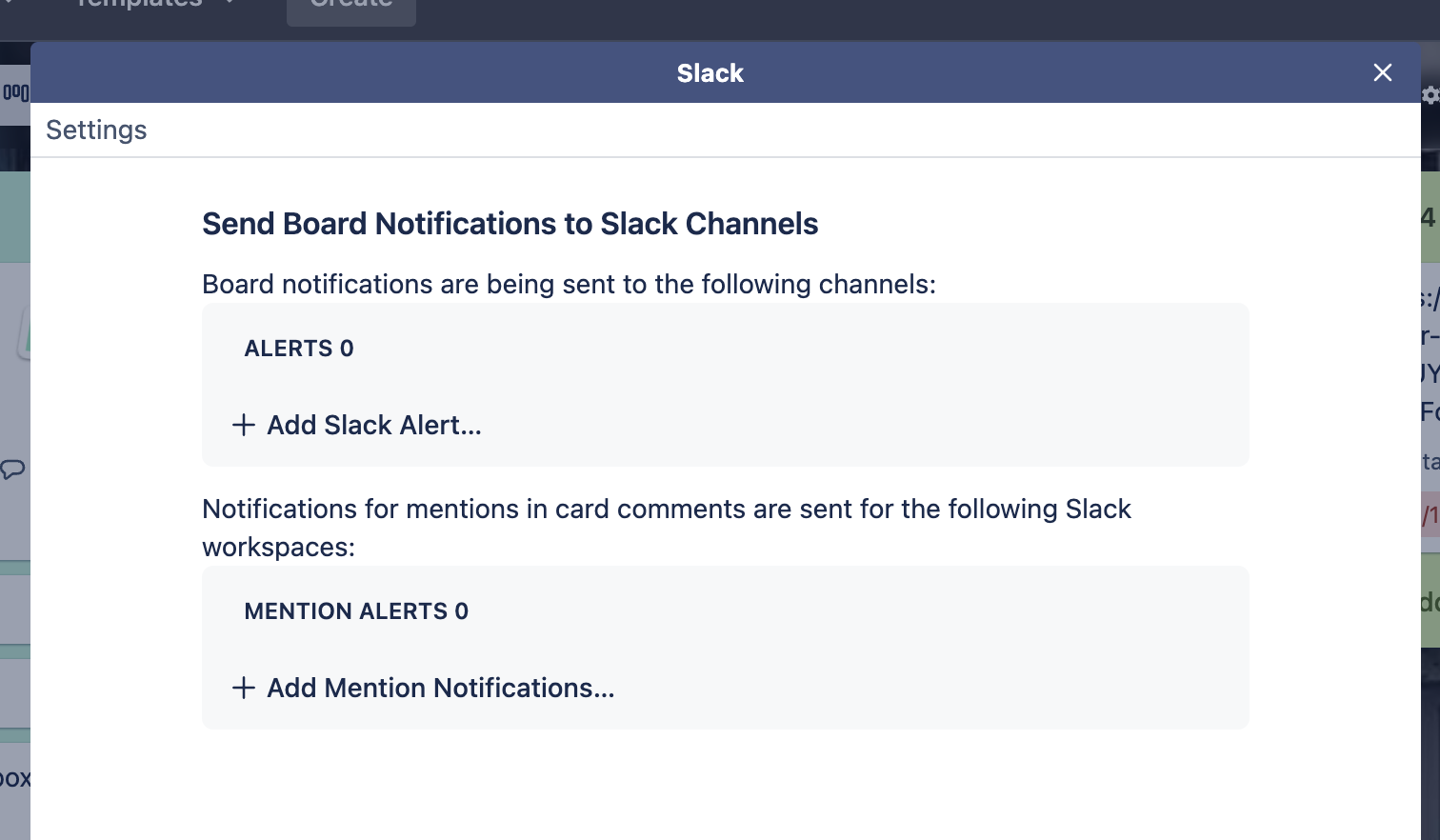This screenshot has width=1440, height=840.
Task: Open the Templates menu in the top bar
Action: [x=138, y=5]
